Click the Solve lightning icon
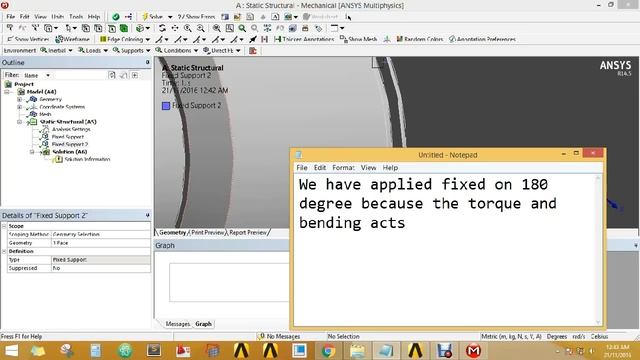 tap(144, 17)
